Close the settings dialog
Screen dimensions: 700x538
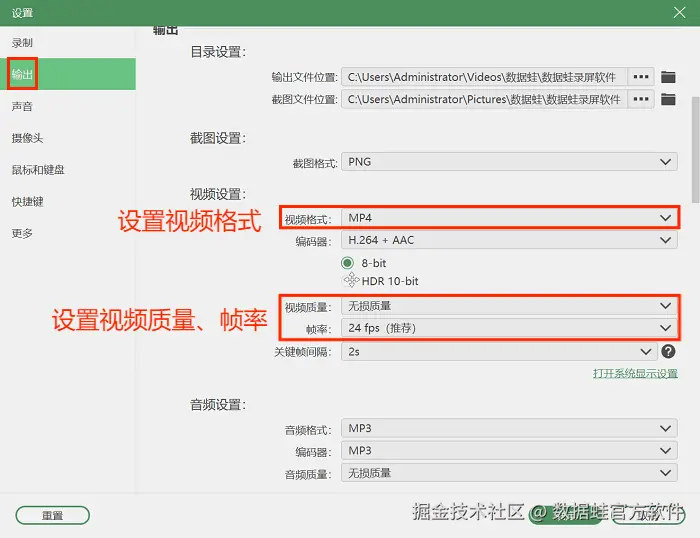[x=679, y=13]
